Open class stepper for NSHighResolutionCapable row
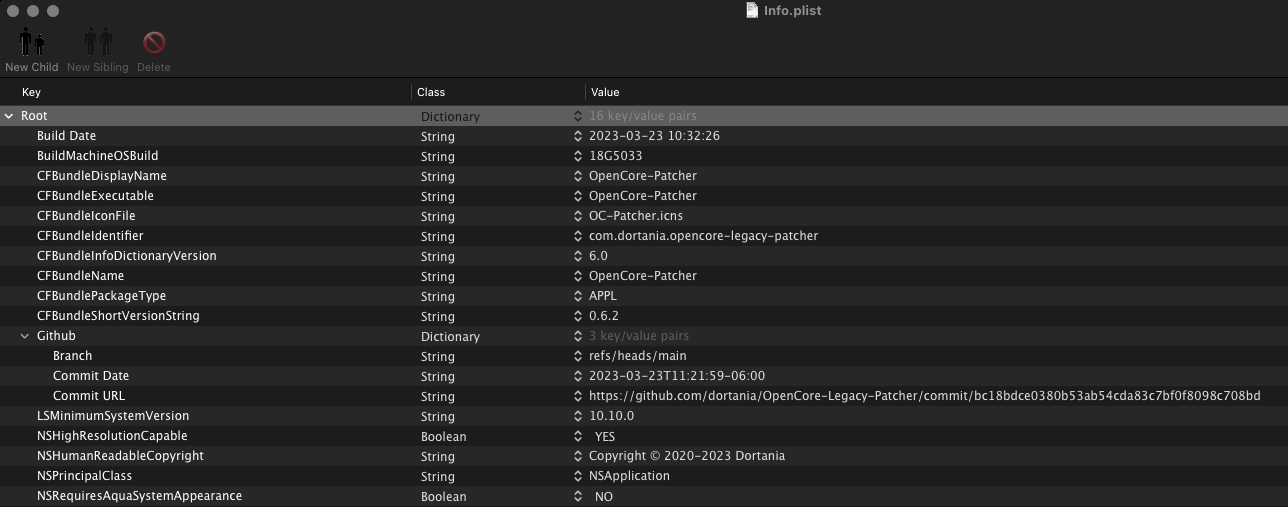1288x507 pixels. (x=578, y=436)
